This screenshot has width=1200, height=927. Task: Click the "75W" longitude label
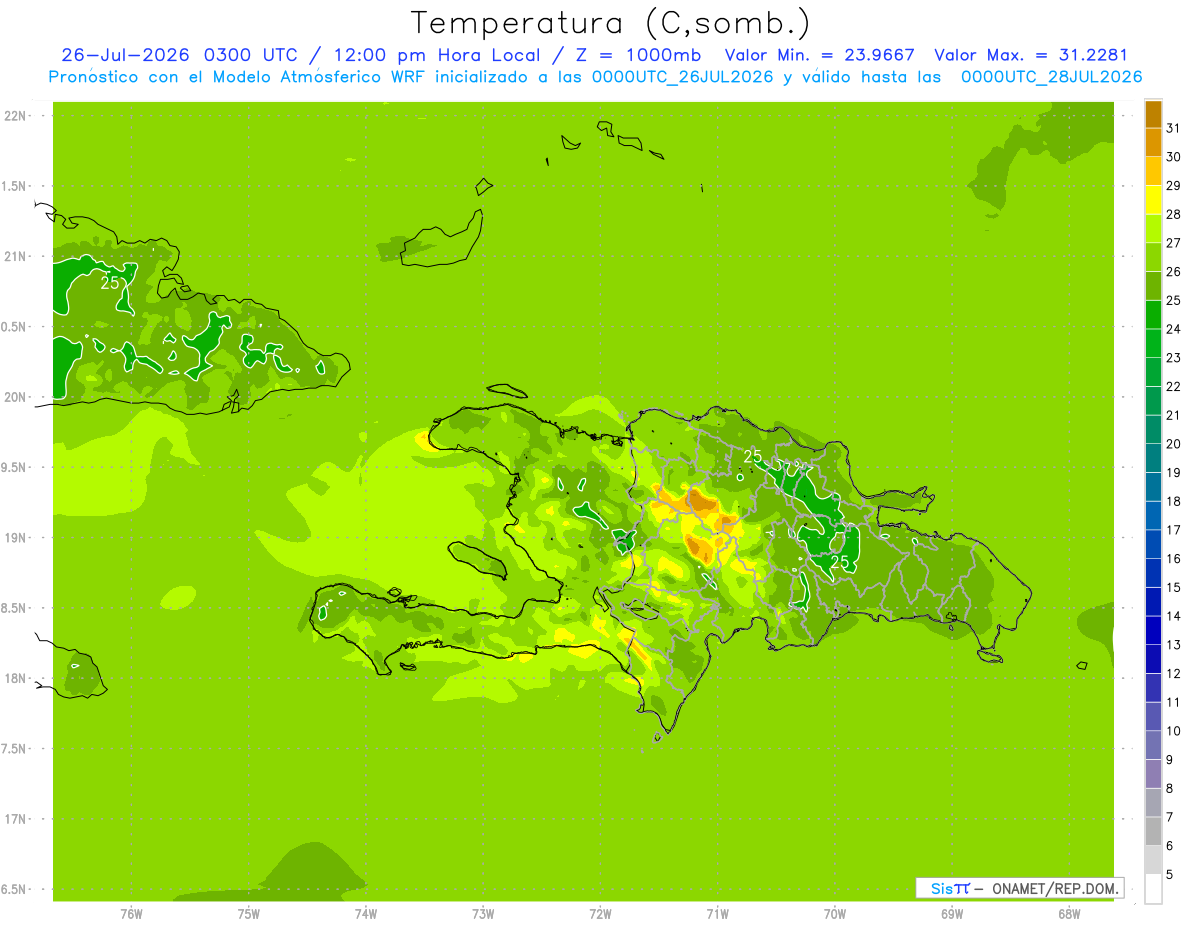click(249, 914)
